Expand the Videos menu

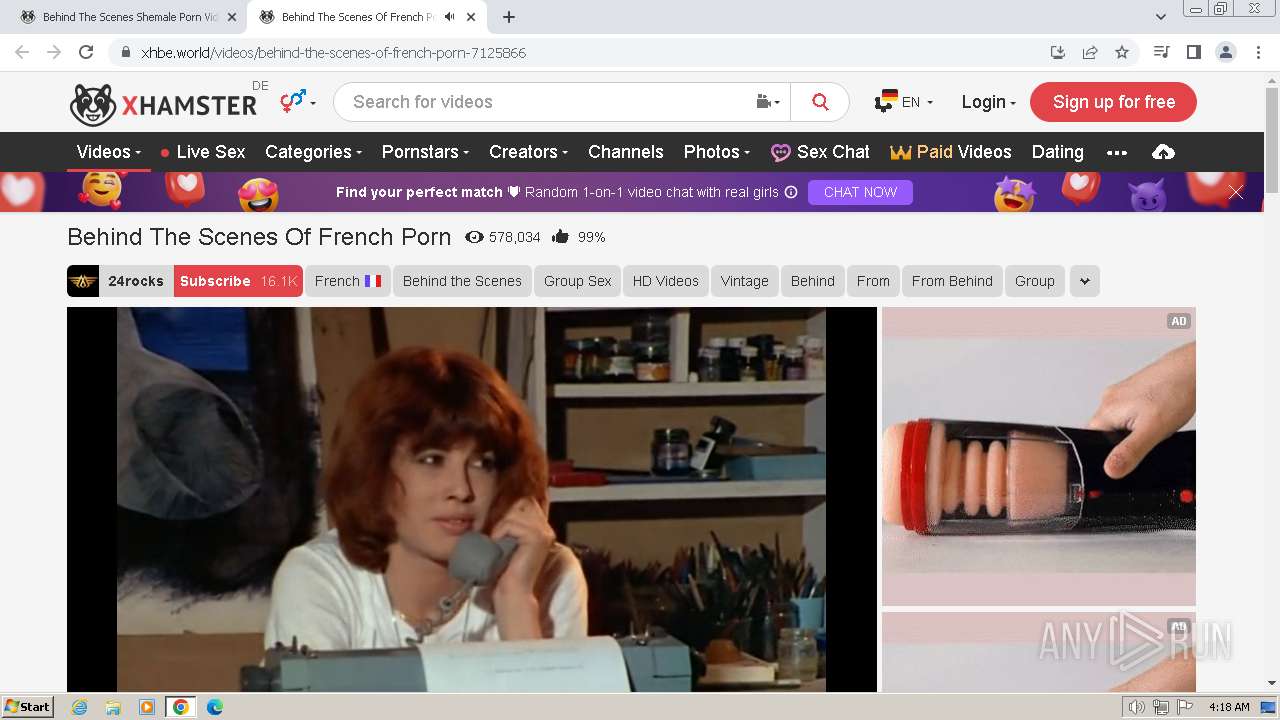coord(109,152)
